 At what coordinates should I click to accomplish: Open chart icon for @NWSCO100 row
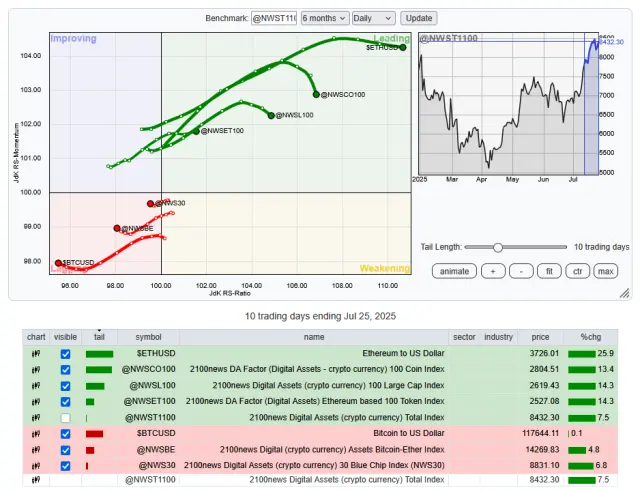[36, 370]
